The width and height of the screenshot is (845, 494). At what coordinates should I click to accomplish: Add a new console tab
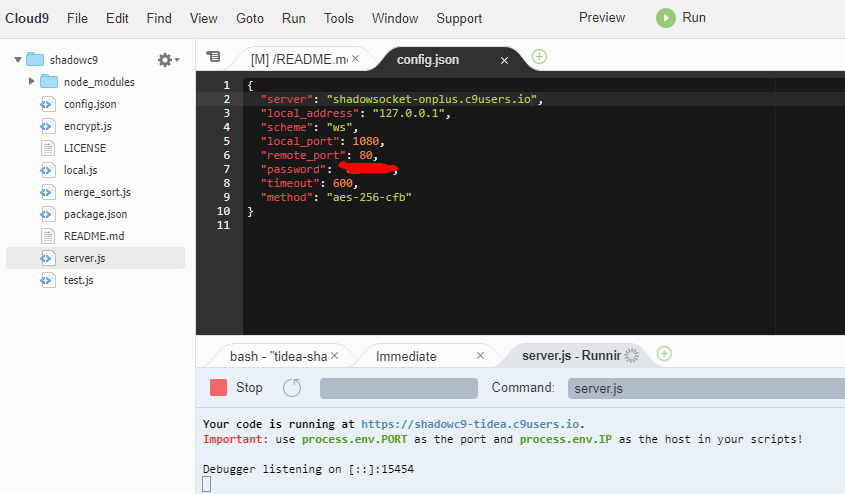click(x=664, y=354)
